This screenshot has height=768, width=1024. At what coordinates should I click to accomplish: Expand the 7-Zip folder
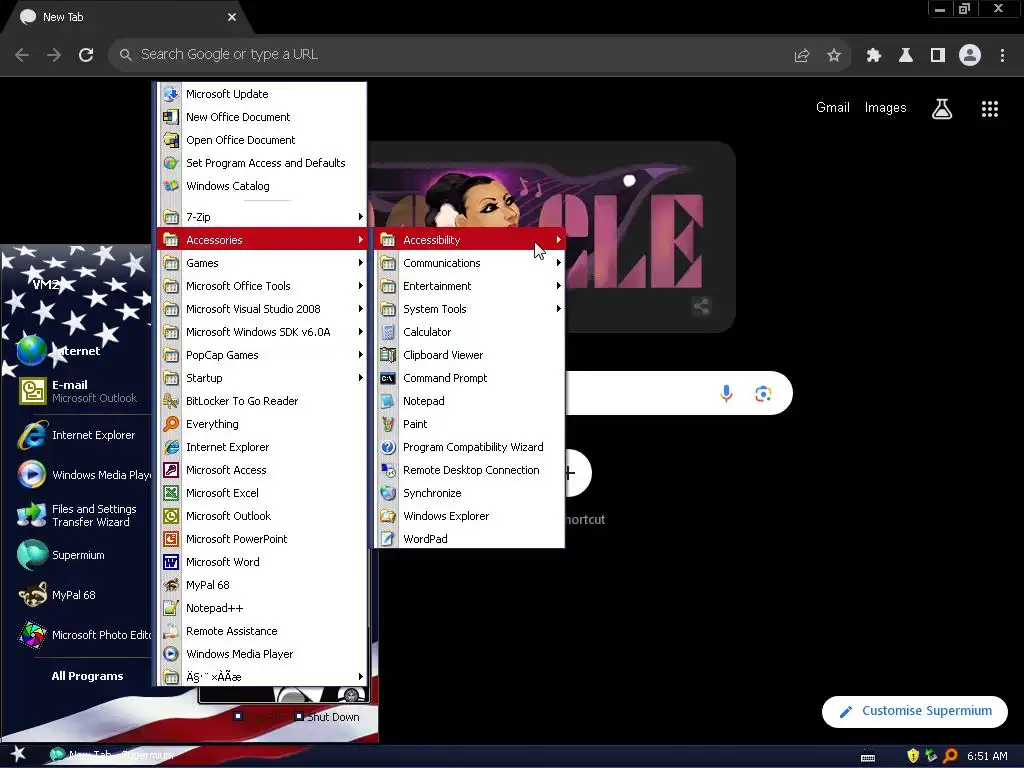(263, 217)
